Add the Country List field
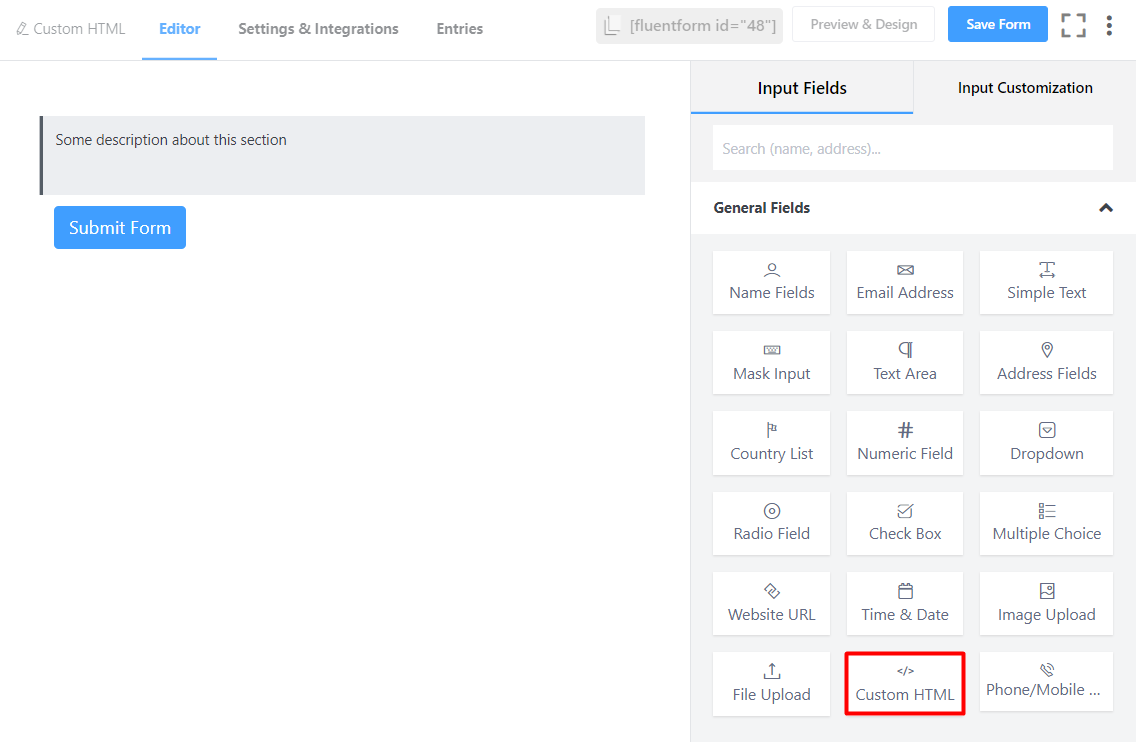 771,443
